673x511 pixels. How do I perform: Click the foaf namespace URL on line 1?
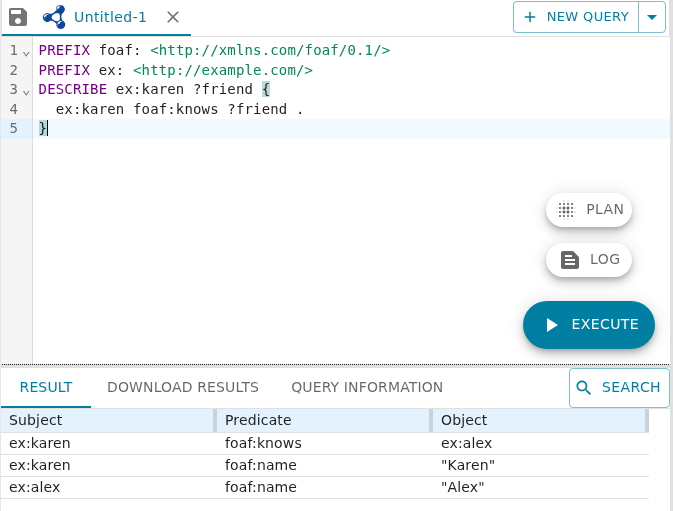[x=270, y=50]
